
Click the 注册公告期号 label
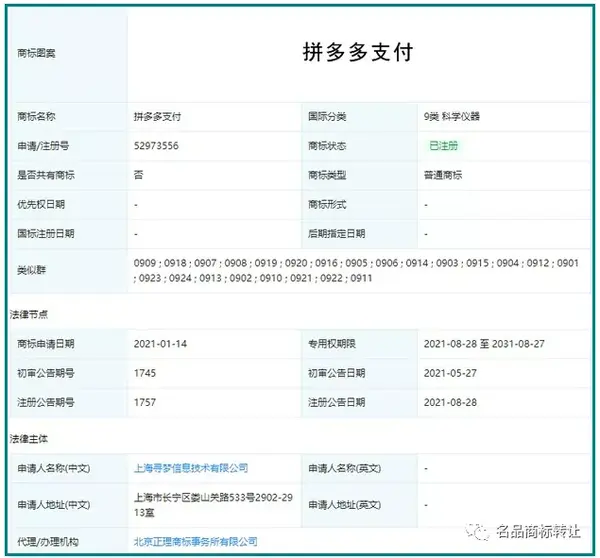pos(46,402)
